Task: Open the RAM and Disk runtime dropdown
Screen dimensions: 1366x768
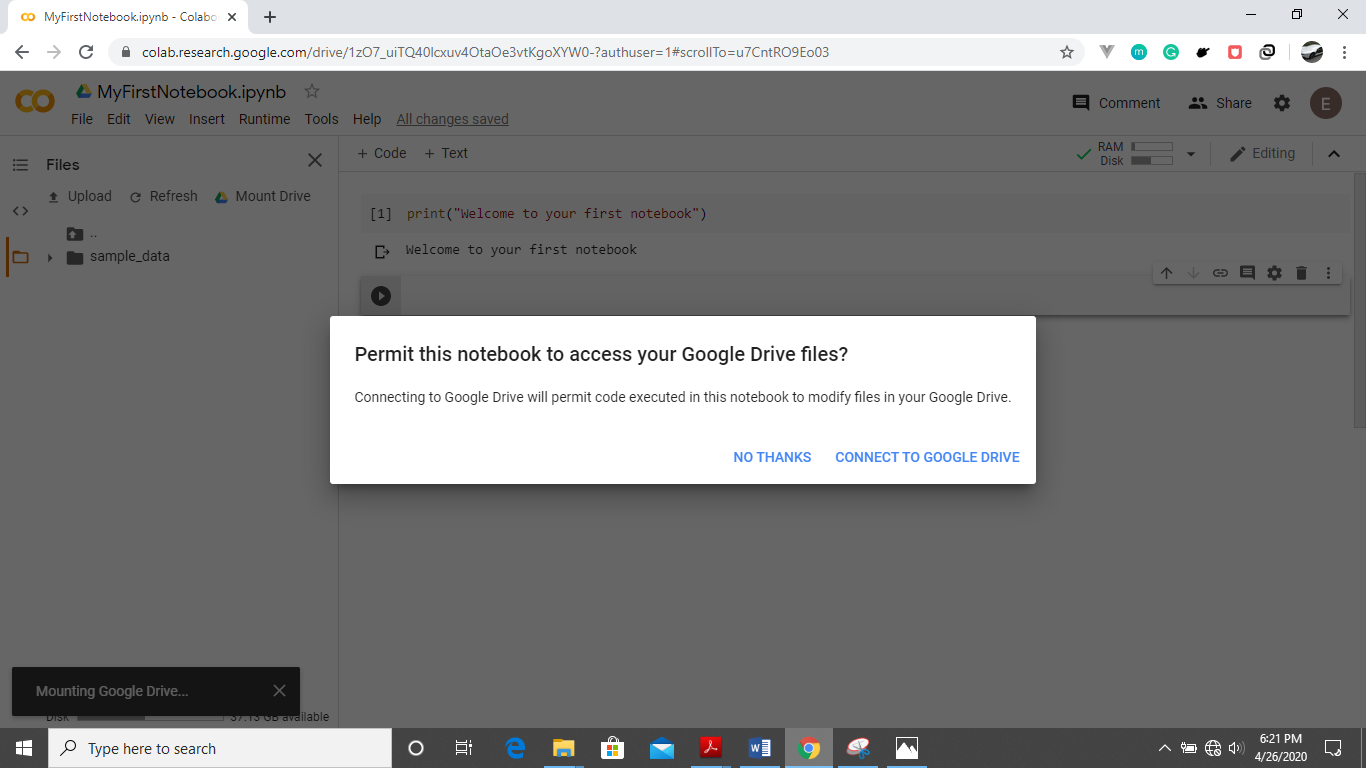Action: [x=1190, y=154]
